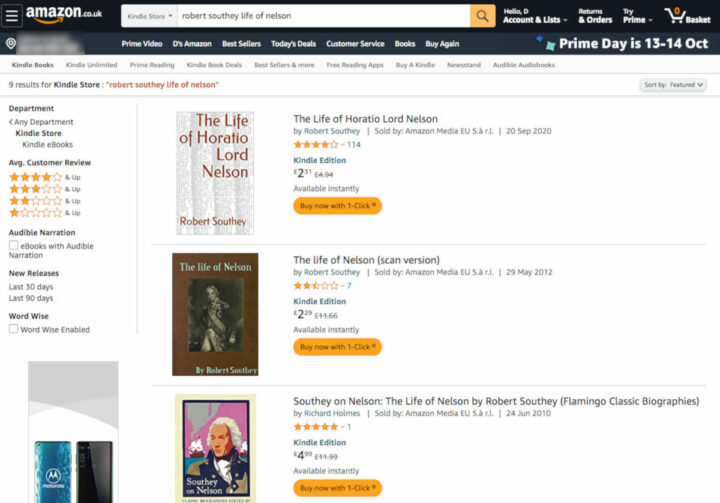Click the orange search magnifier button

click(482, 16)
